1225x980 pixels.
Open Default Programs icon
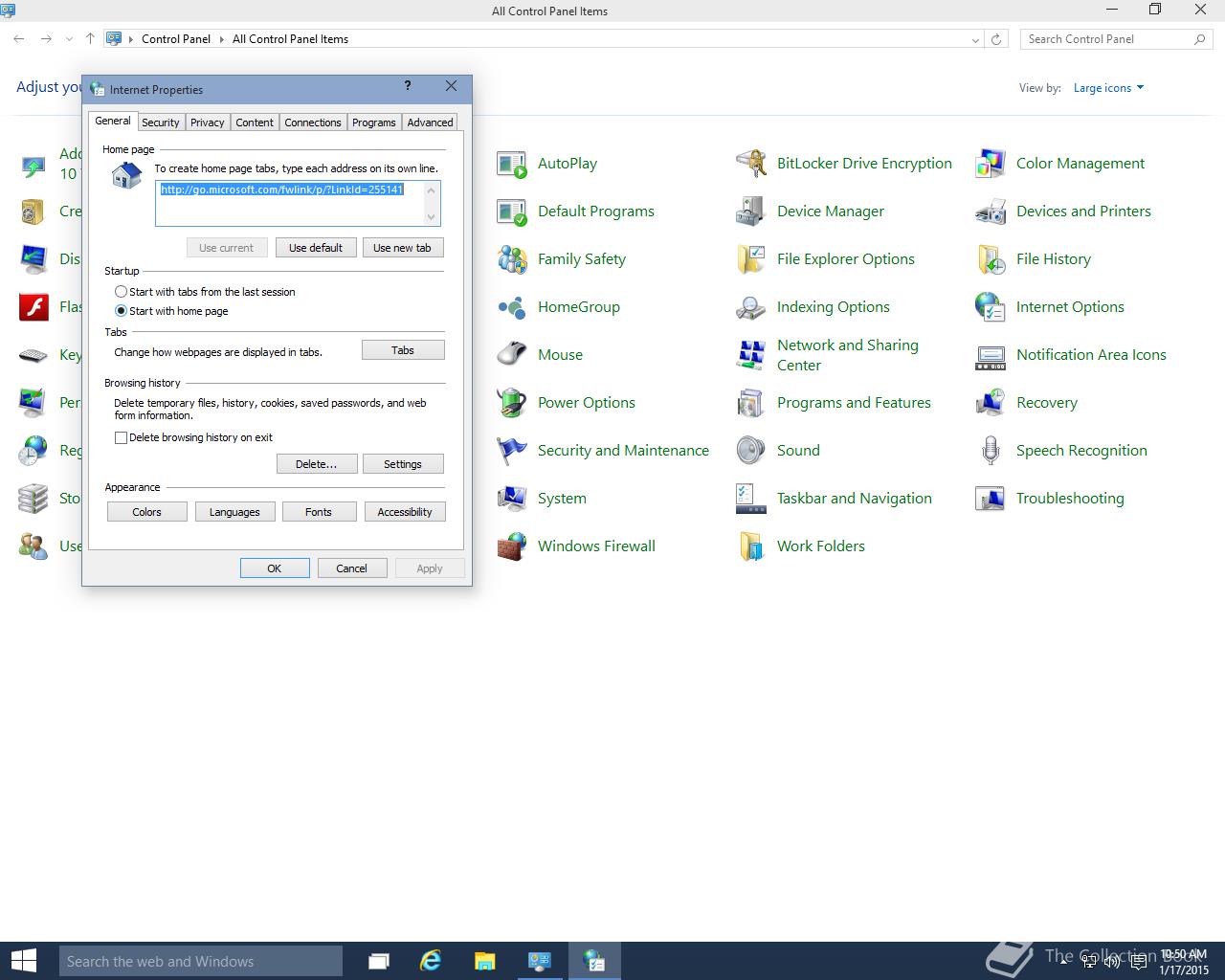512,212
